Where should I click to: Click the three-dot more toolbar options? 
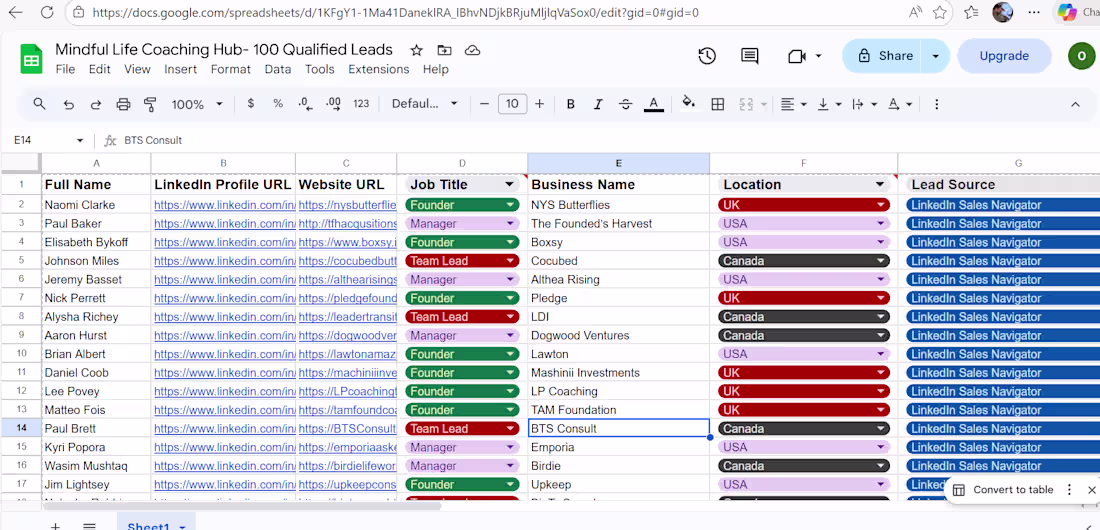click(x=937, y=104)
